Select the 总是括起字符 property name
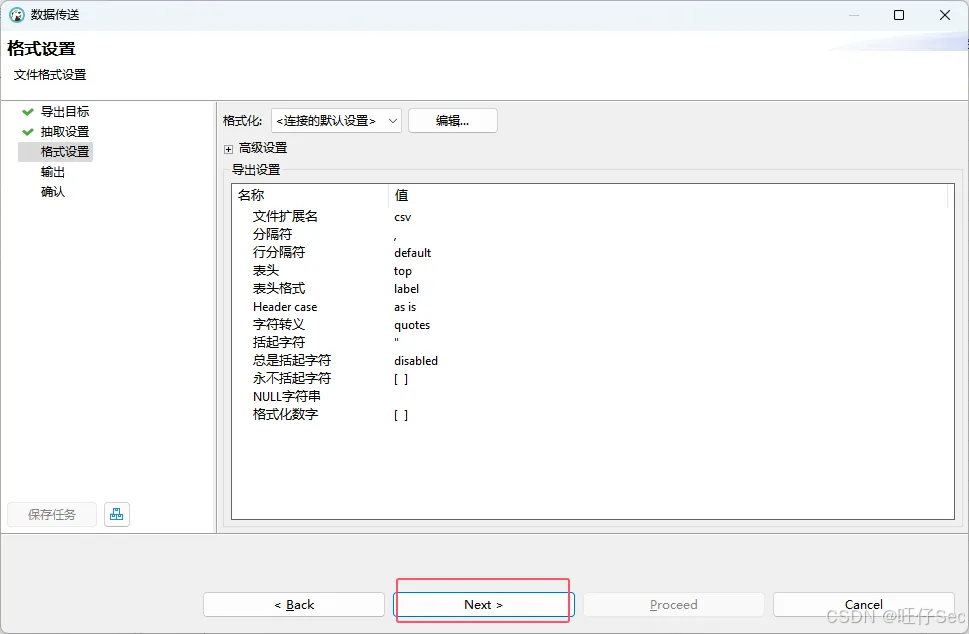Image resolution: width=969 pixels, height=634 pixels. pos(292,360)
